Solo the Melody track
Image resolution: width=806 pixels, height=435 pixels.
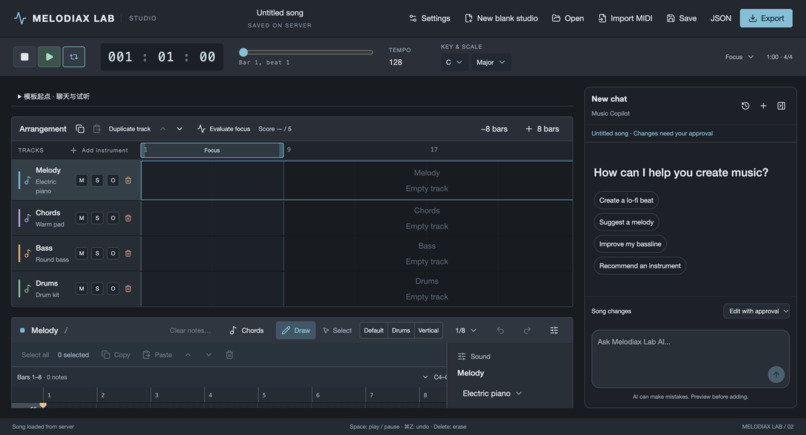click(97, 180)
